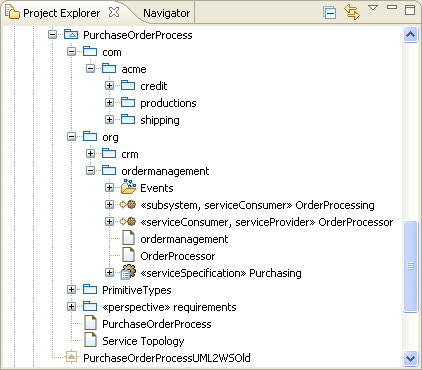Expand the PrimitiveTypes package

coord(72,289)
